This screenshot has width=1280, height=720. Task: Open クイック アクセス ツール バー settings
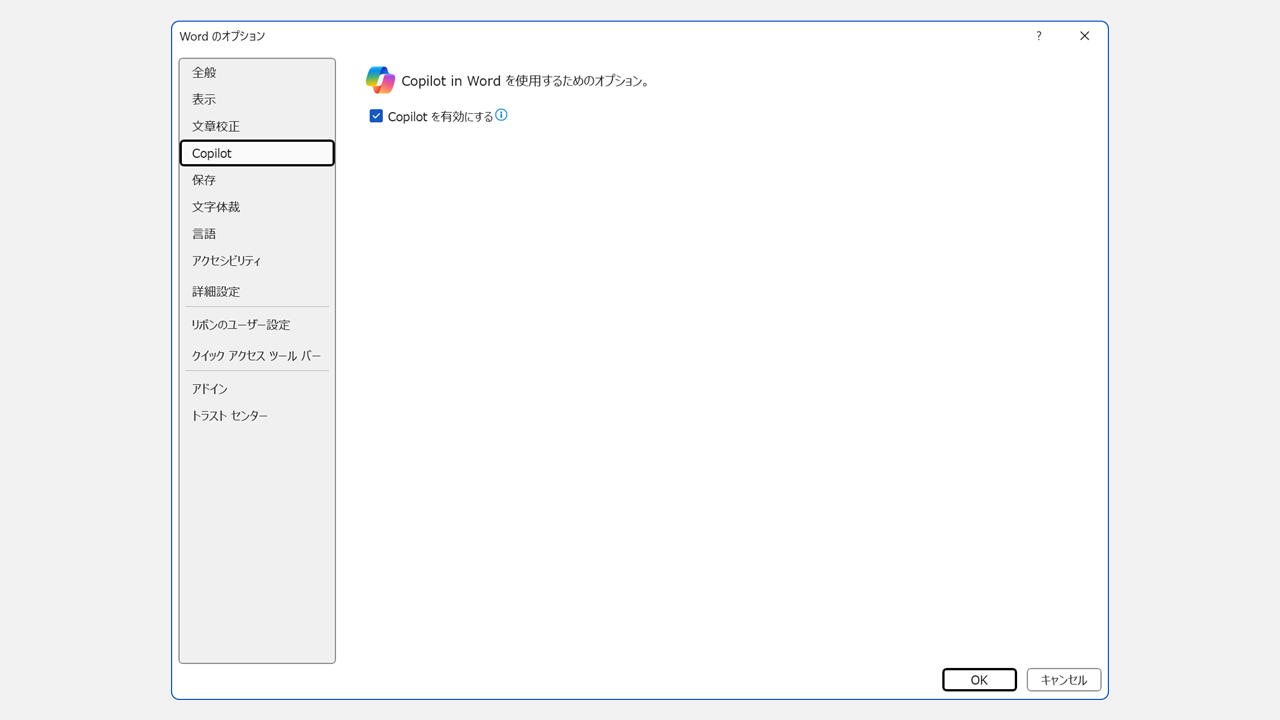tap(256, 356)
